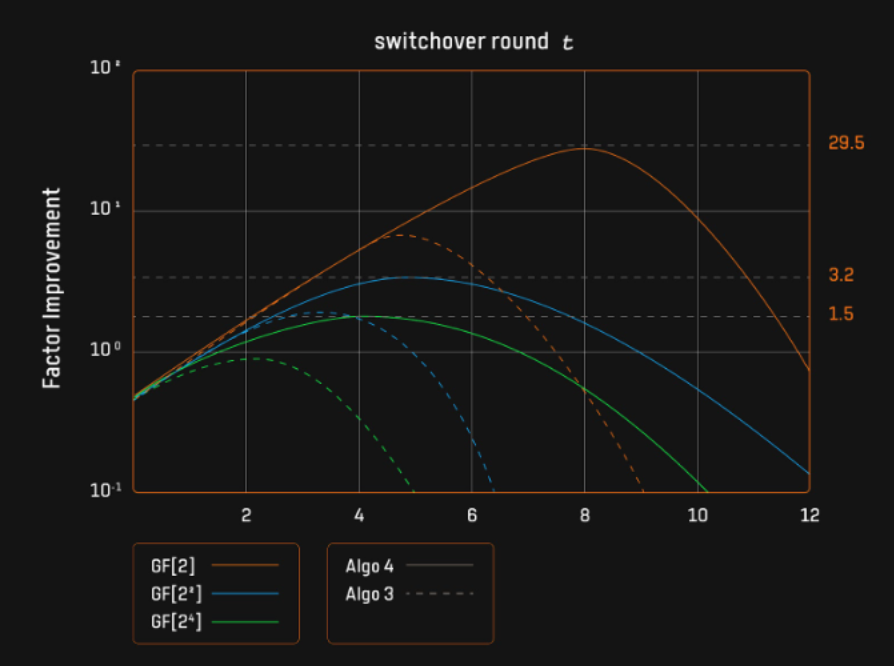Click x-axis tick label 8
This screenshot has width=894, height=666.
[x=584, y=516]
